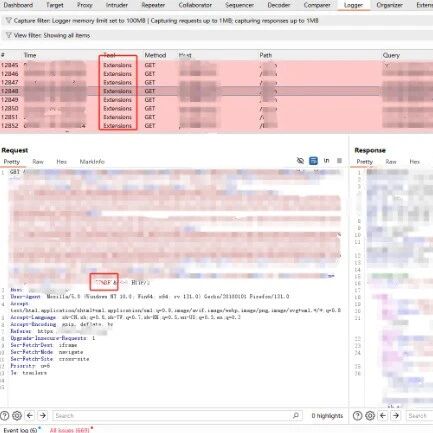The image size is (433, 433).
Task: Click the Request search magnifier icon
Action: pos(295,416)
